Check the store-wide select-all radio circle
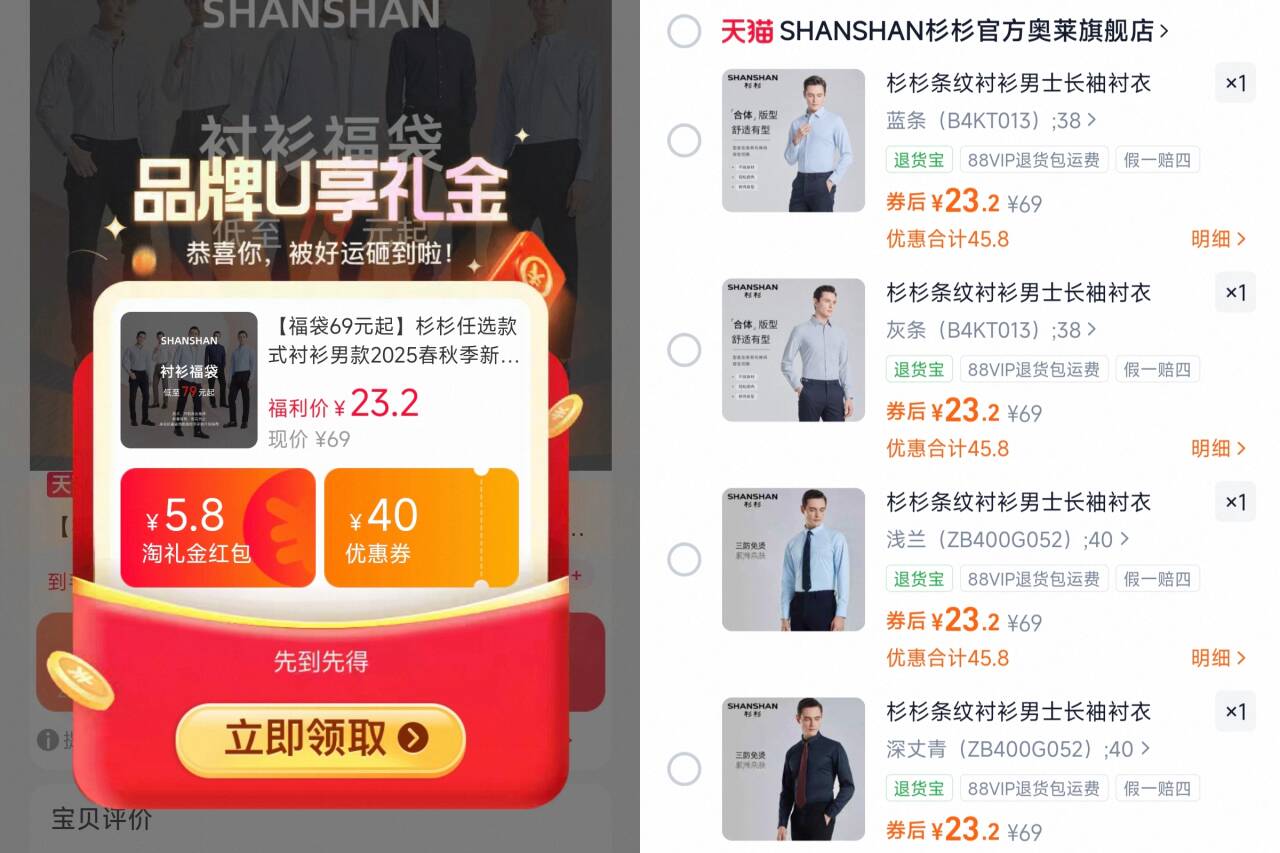 (684, 31)
